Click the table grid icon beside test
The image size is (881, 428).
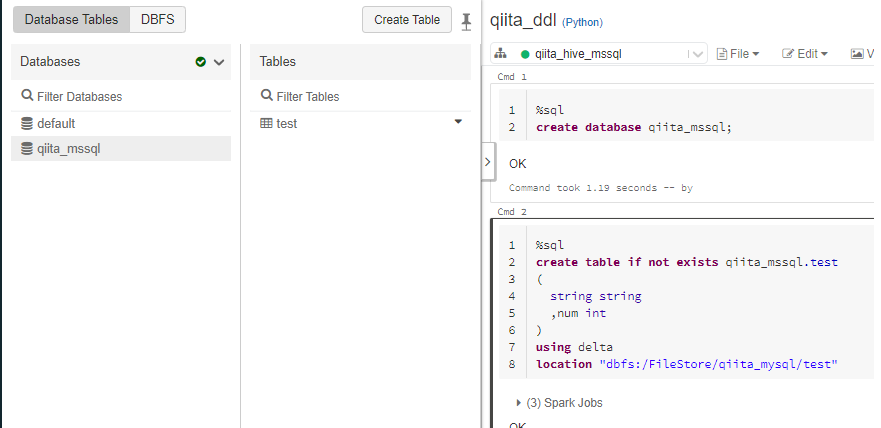[266, 124]
